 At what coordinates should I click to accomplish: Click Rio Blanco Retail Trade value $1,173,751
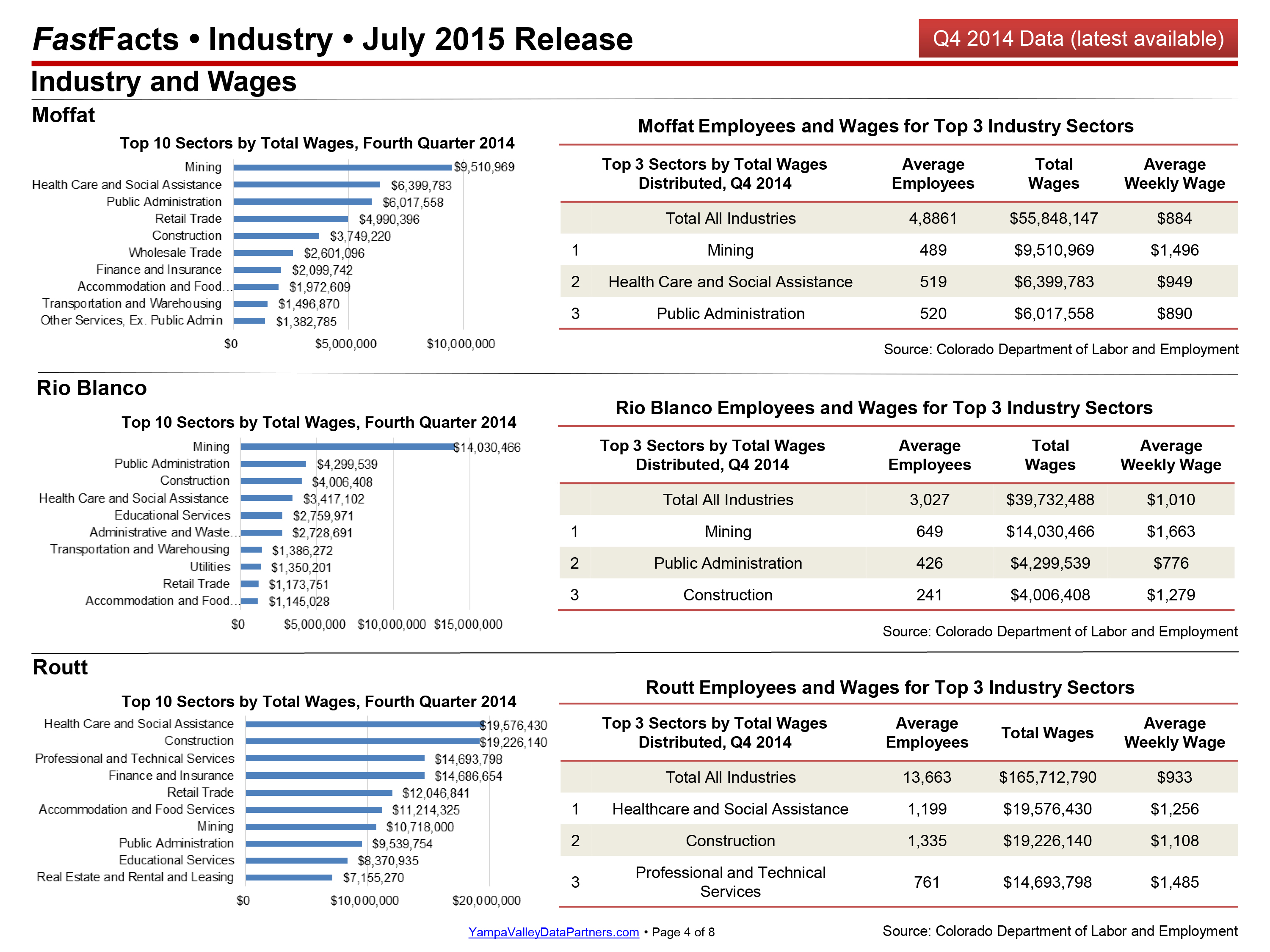299,585
